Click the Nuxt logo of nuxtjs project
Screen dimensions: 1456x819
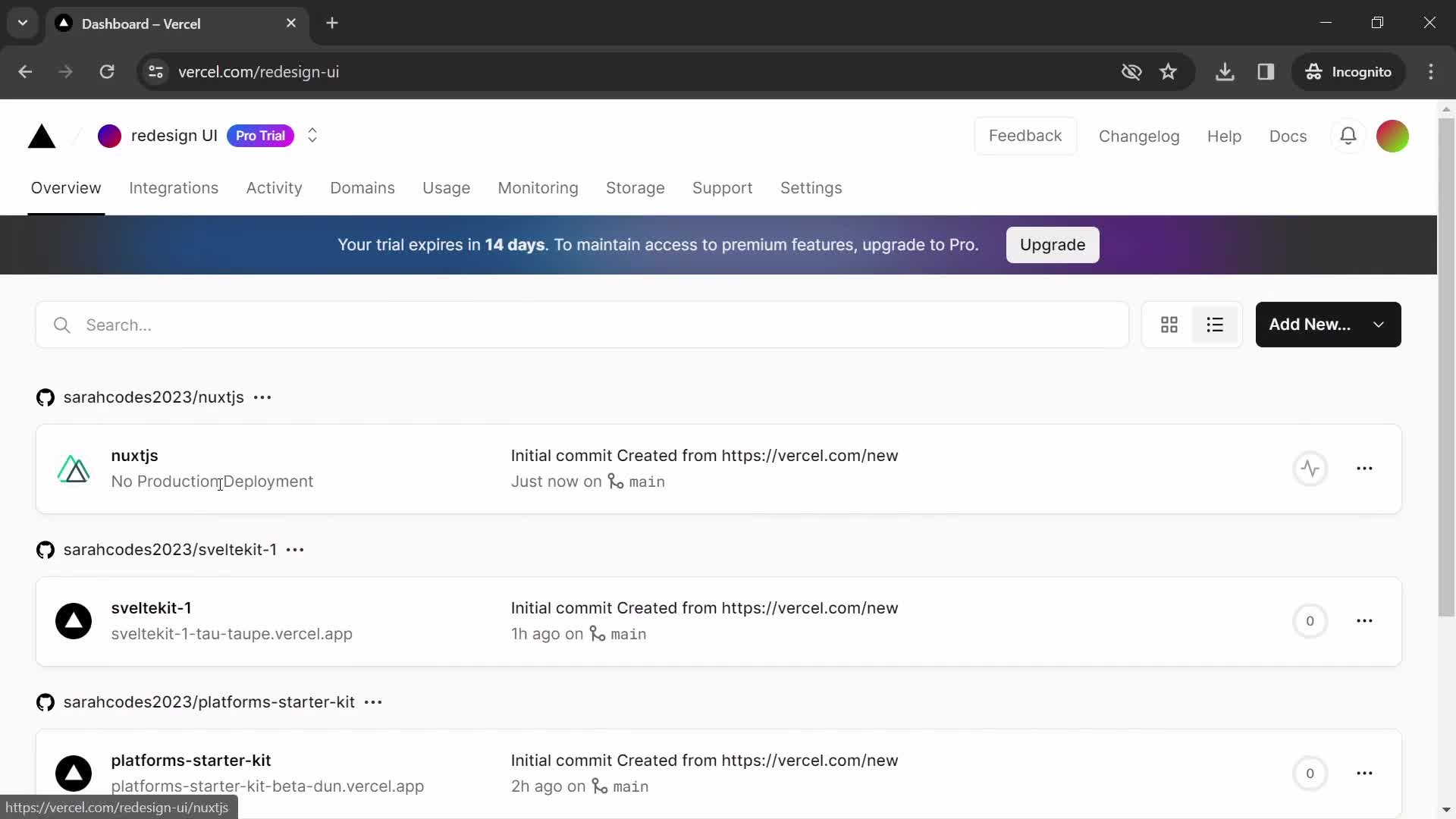pyautogui.click(x=74, y=469)
